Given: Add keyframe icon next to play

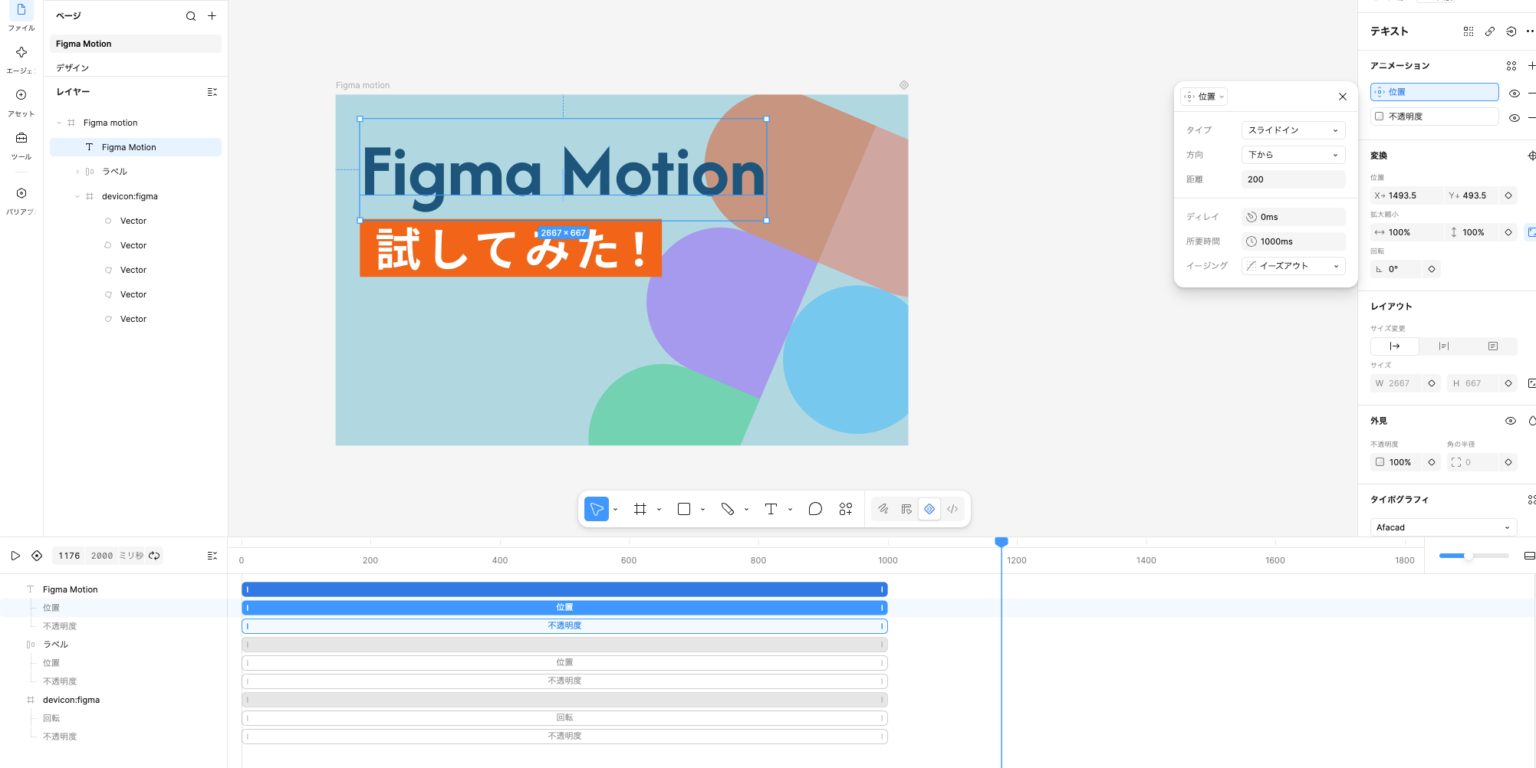Looking at the screenshot, I should (37, 555).
